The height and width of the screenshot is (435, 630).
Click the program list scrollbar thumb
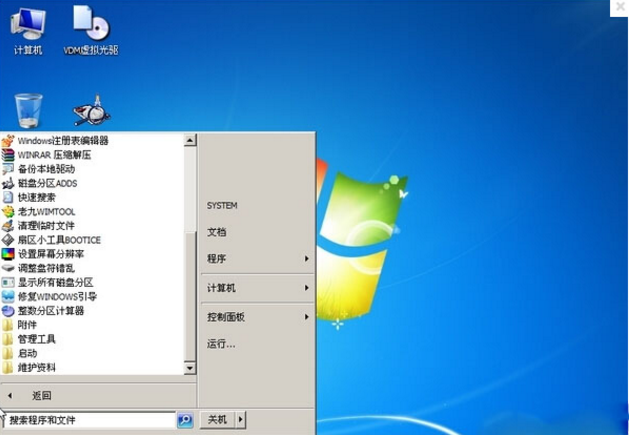190,296
